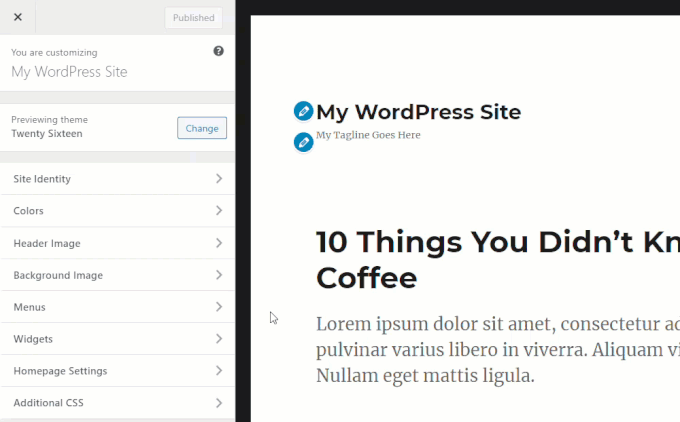680x422 pixels.
Task: Click the pencil edit icon beside tagline
Action: pos(303,142)
